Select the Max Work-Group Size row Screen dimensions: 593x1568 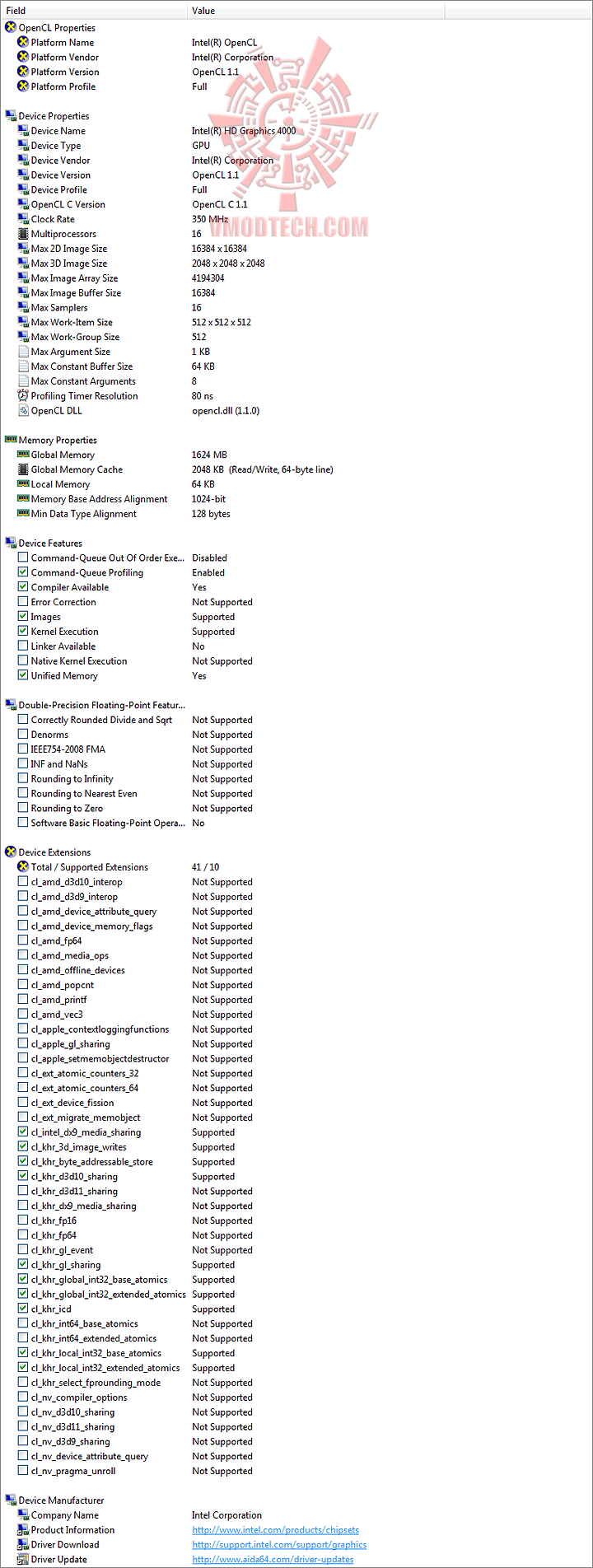click(x=296, y=338)
